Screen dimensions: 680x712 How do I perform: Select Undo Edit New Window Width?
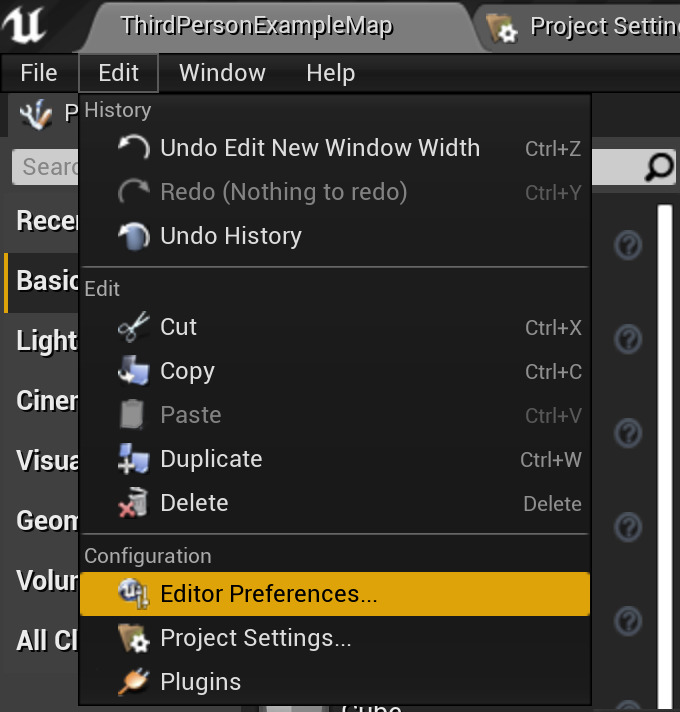[320, 148]
